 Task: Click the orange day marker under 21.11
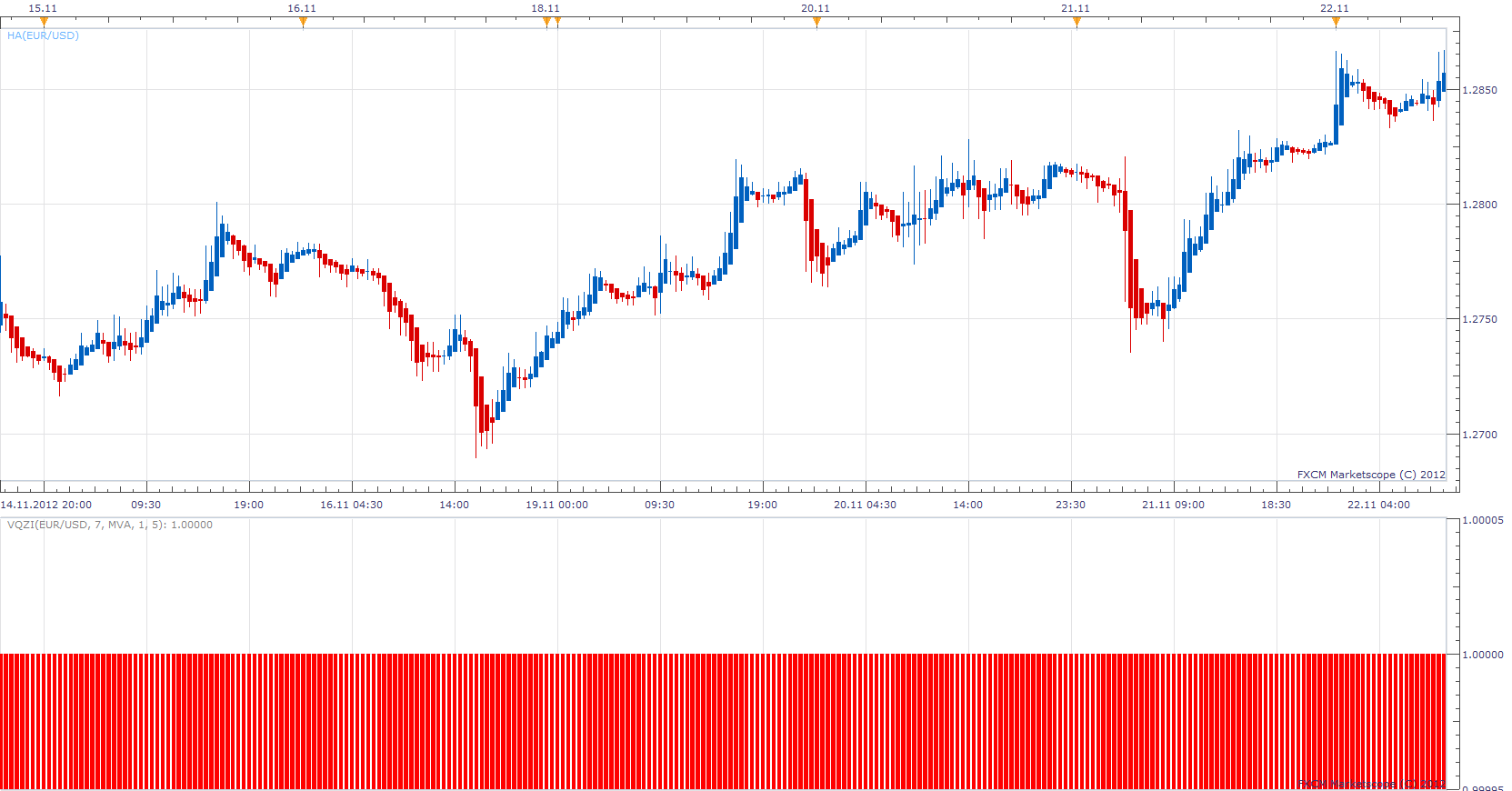1076,22
